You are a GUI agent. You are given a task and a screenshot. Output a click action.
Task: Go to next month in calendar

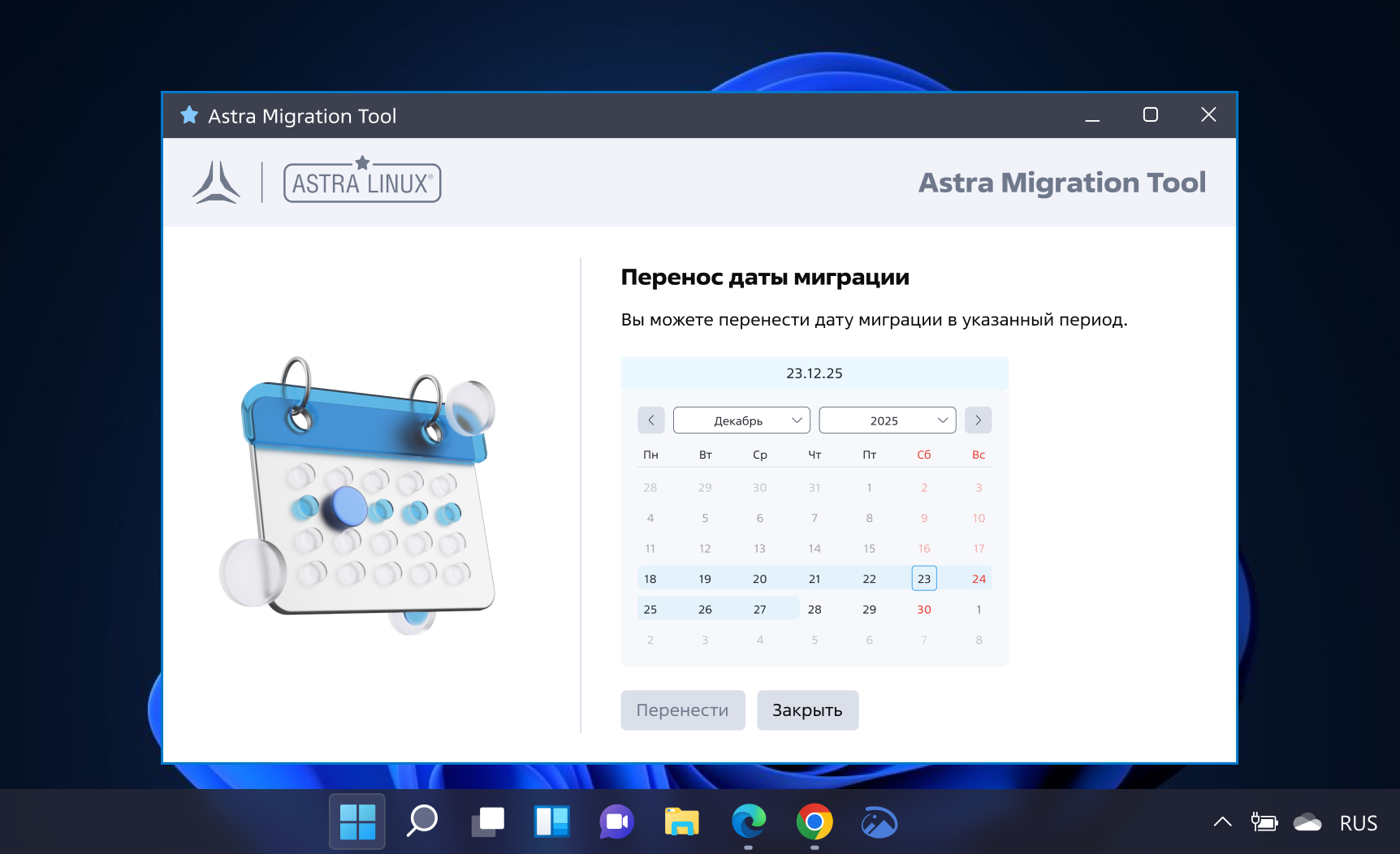[978, 421]
